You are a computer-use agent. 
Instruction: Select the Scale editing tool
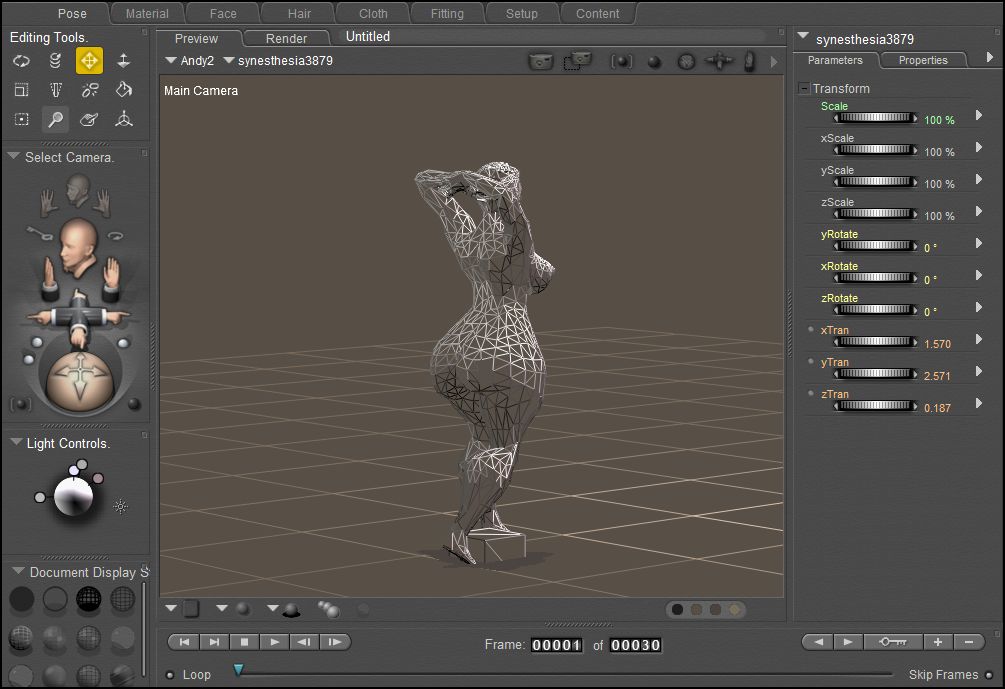tap(21, 90)
